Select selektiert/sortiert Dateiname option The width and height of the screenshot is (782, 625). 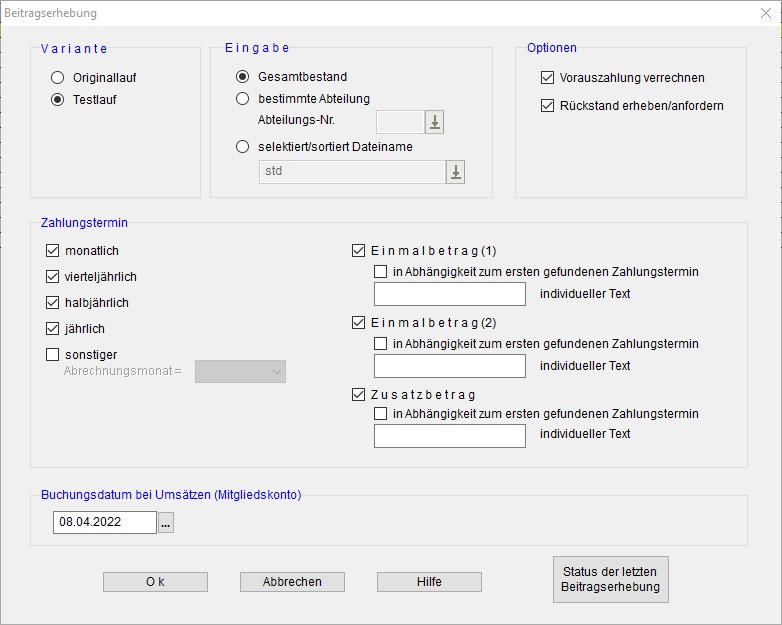pos(242,147)
